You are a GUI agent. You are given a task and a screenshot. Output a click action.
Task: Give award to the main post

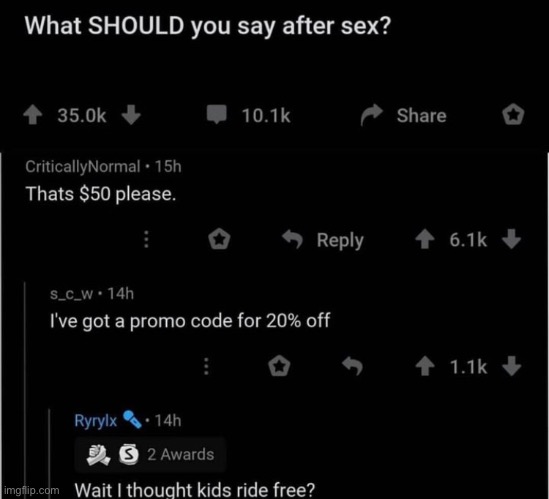click(513, 115)
